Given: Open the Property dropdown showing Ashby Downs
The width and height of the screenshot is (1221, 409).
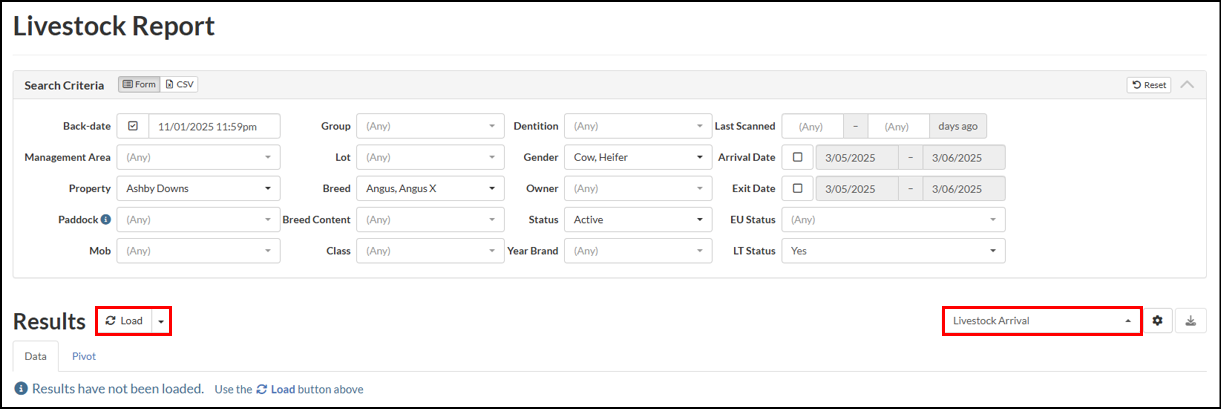Looking at the screenshot, I should [199, 188].
